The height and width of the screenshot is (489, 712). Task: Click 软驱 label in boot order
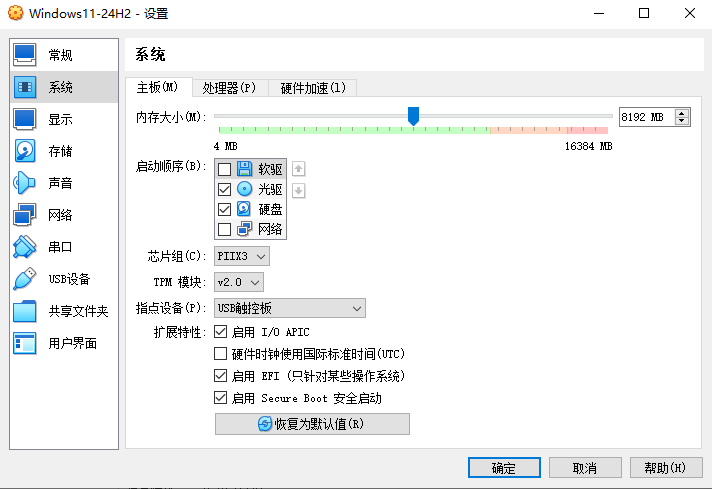click(271, 169)
